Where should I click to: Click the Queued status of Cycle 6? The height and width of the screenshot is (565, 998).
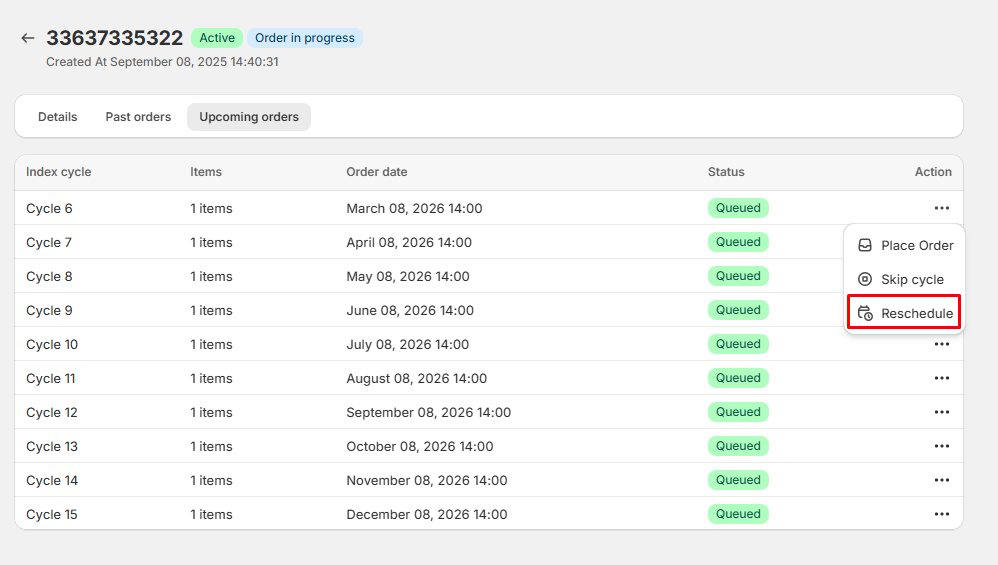click(x=738, y=208)
